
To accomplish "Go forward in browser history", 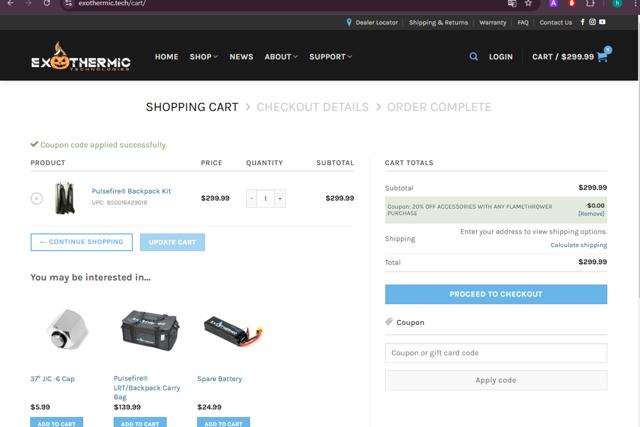I will coord(29,3).
